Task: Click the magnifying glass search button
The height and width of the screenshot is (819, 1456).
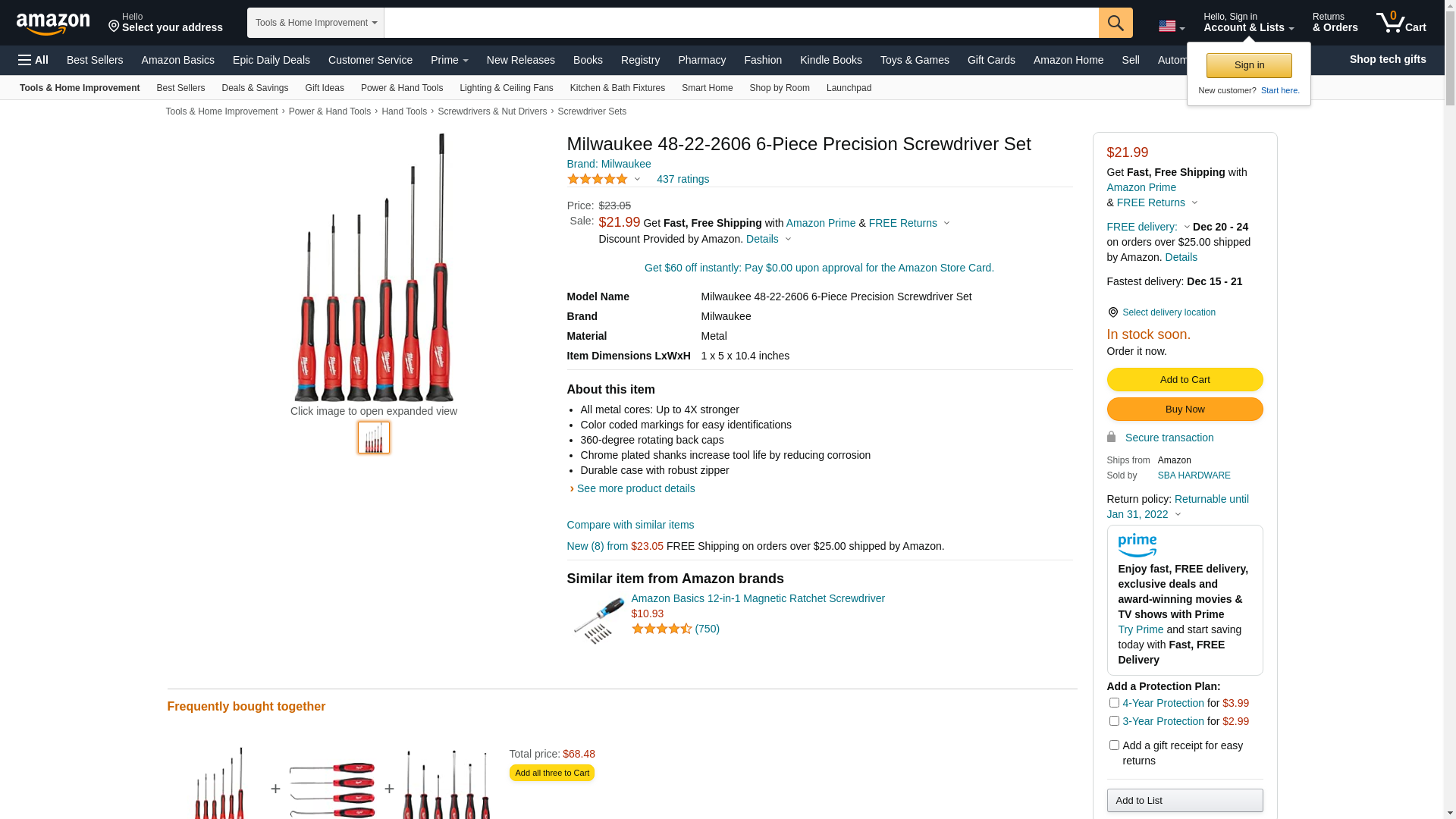Action: tap(1115, 23)
